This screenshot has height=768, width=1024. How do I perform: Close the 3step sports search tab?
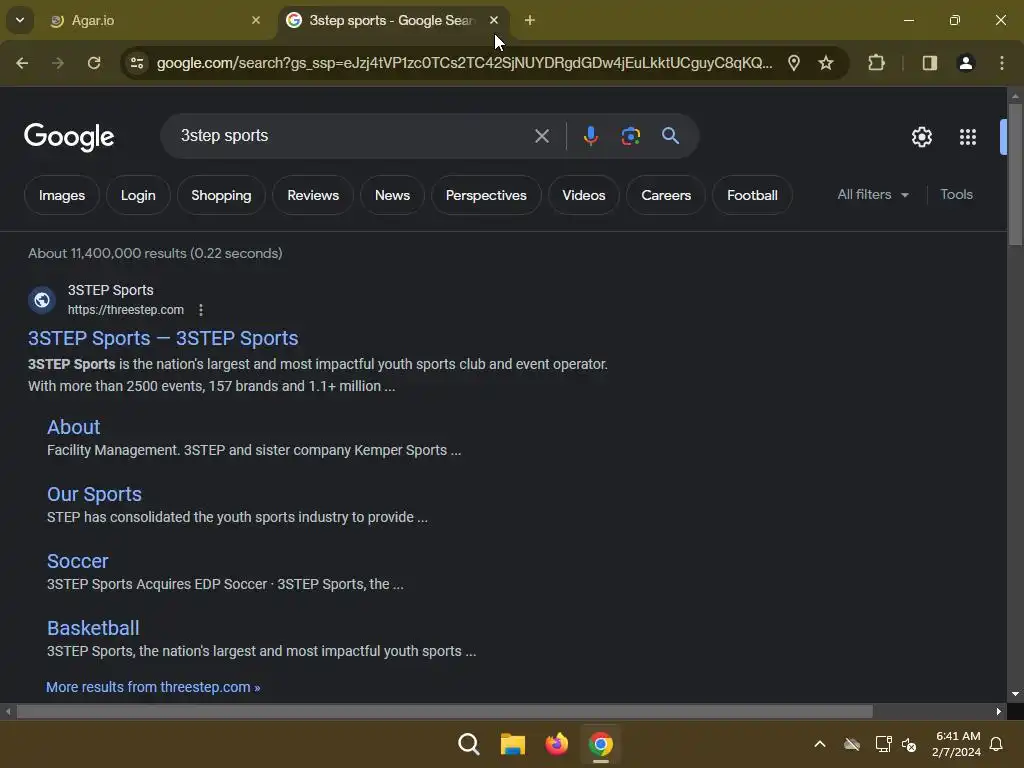494,20
